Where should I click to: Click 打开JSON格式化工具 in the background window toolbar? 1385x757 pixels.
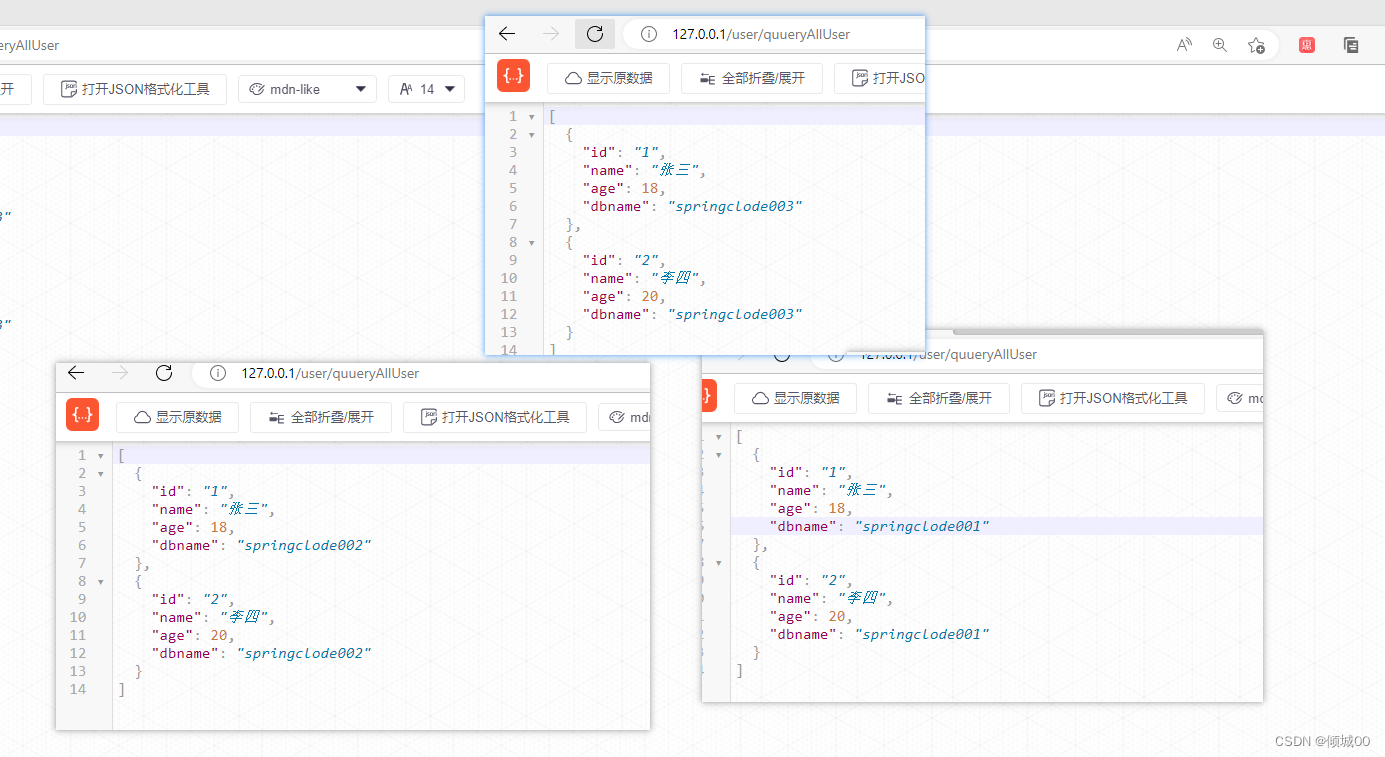point(135,89)
